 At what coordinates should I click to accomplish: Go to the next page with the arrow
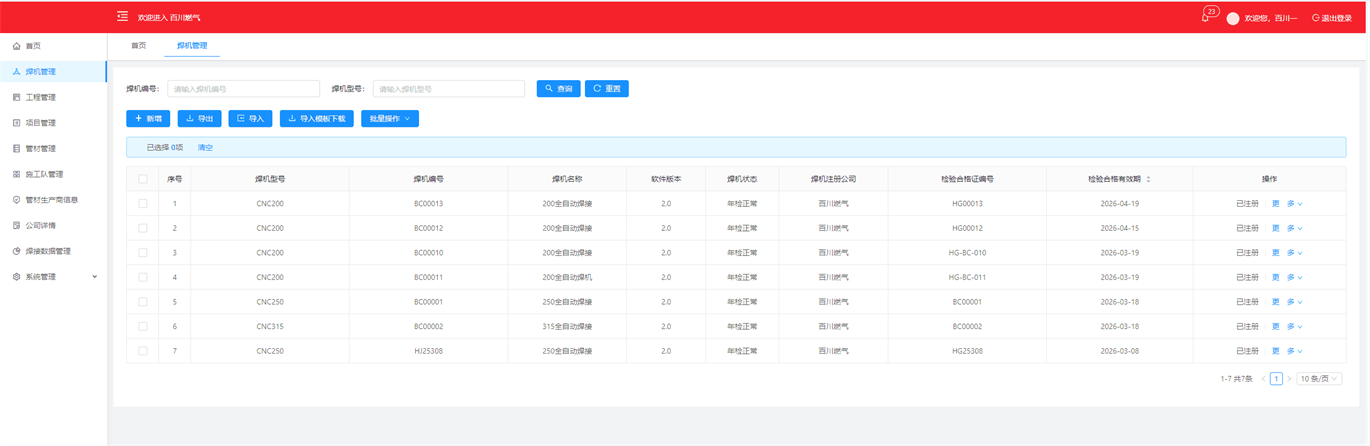tap(1289, 379)
